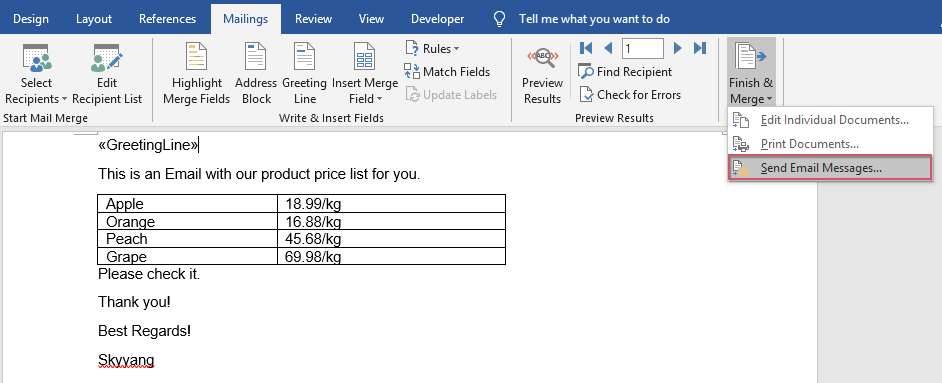Click the Grape table cell
The height and width of the screenshot is (383, 942).
pyautogui.click(x=187, y=256)
